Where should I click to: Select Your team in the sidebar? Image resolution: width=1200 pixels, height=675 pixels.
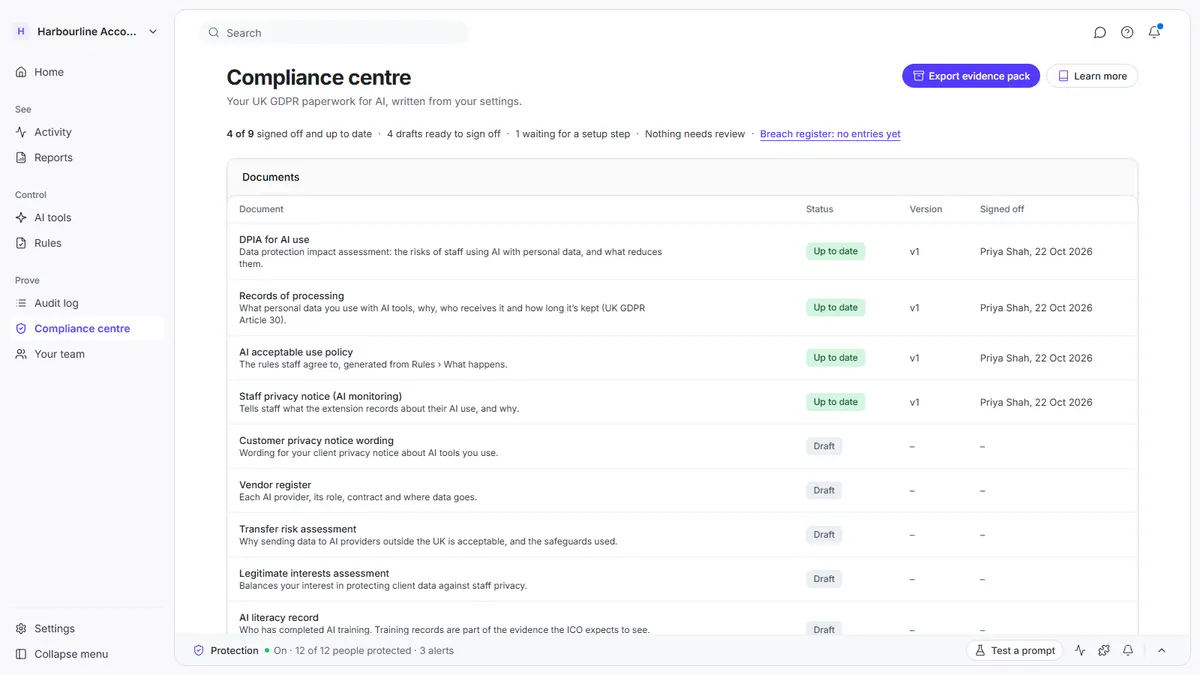click(60, 354)
